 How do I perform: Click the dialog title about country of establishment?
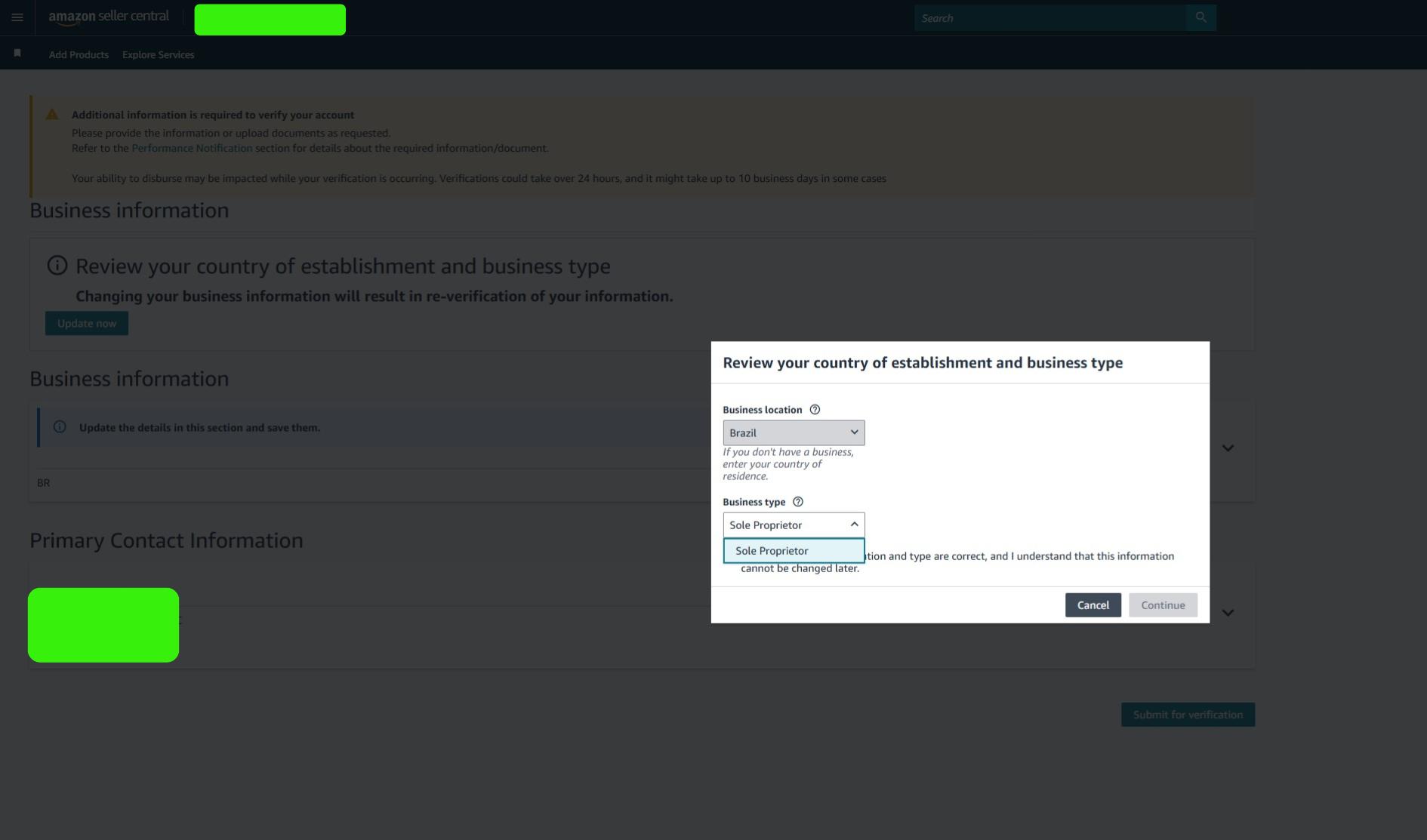point(923,363)
